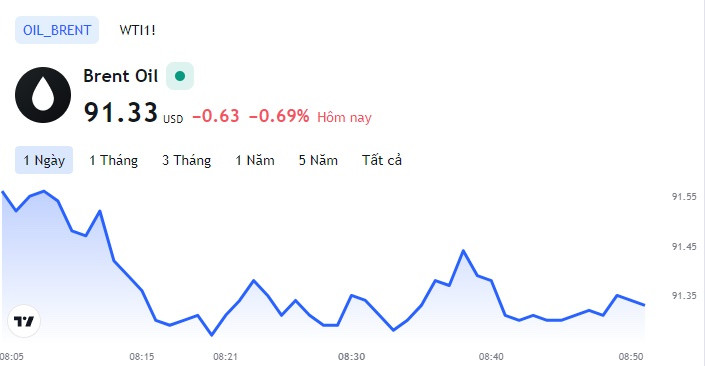Switch to the WTI1! symbol tab
Screen dimensions: 705x366
pos(137,30)
